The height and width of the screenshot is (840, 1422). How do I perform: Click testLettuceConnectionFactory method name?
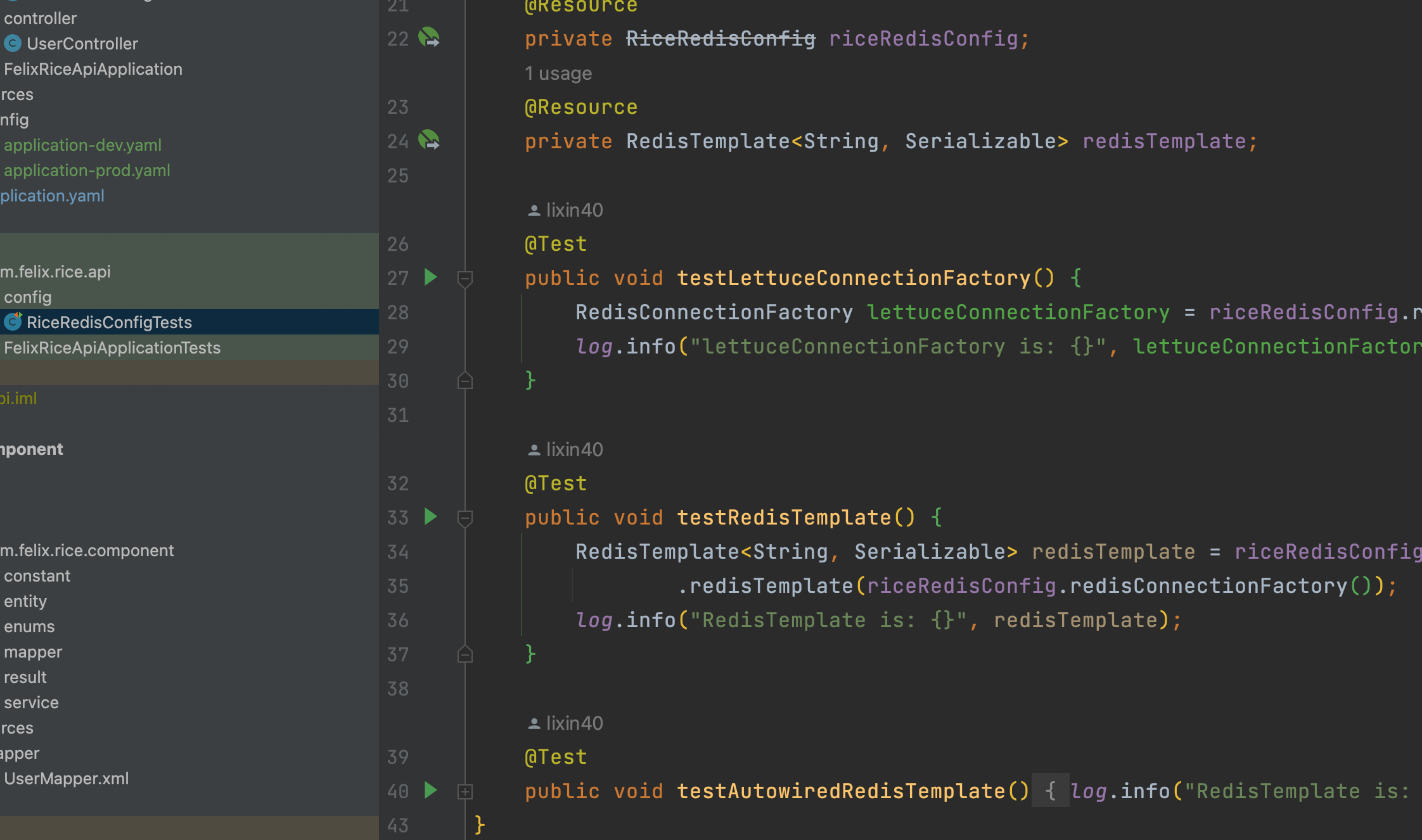point(854,278)
